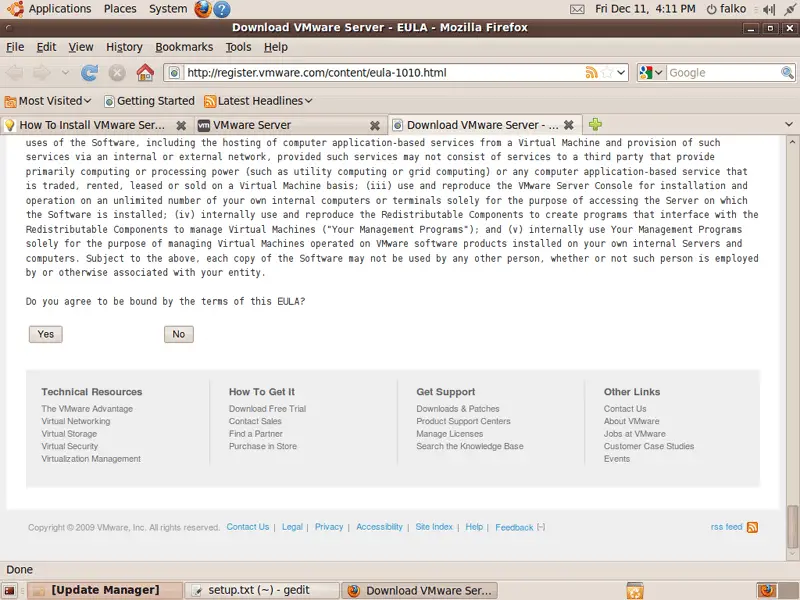The width and height of the screenshot is (800, 600).
Task: Click Jobs at VMware link
Action: point(635,434)
